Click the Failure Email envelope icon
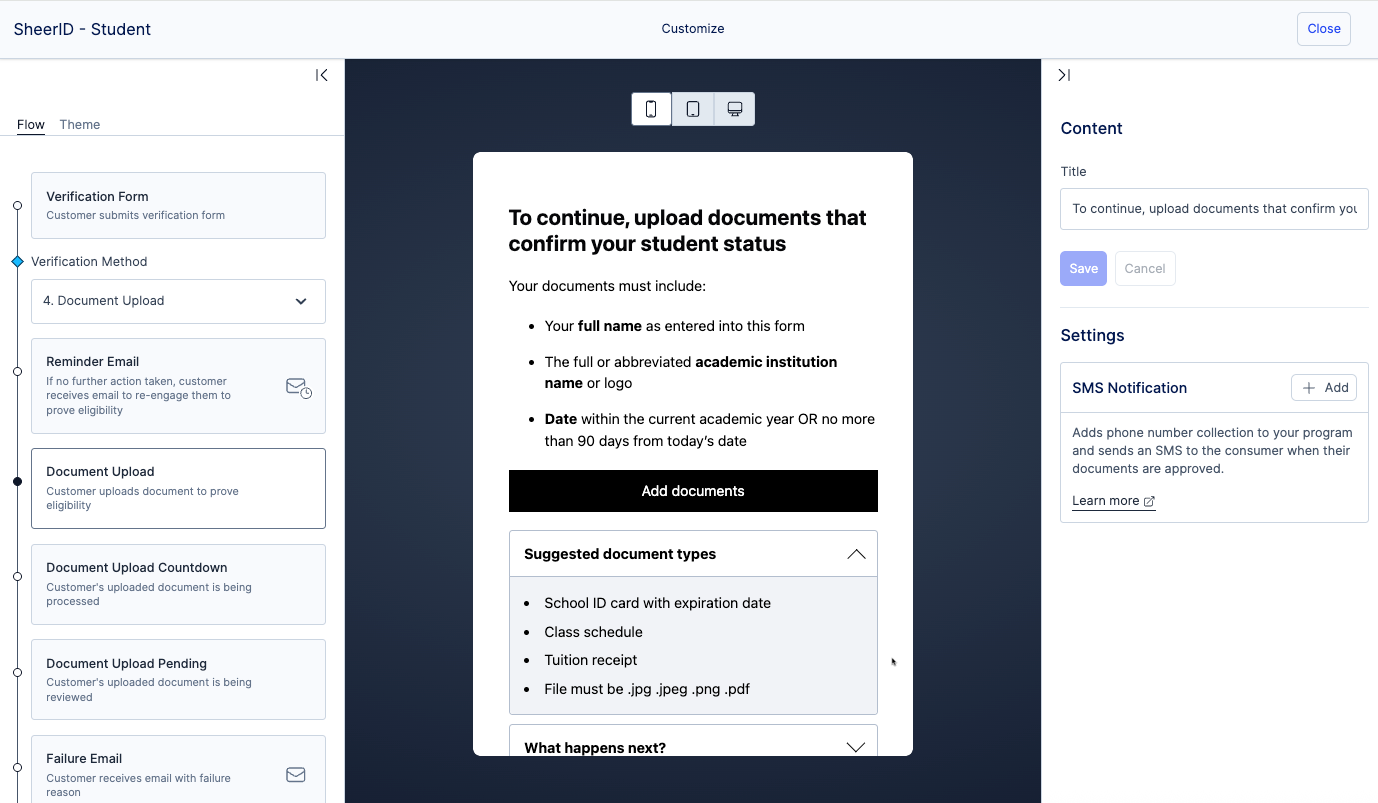 [296, 774]
